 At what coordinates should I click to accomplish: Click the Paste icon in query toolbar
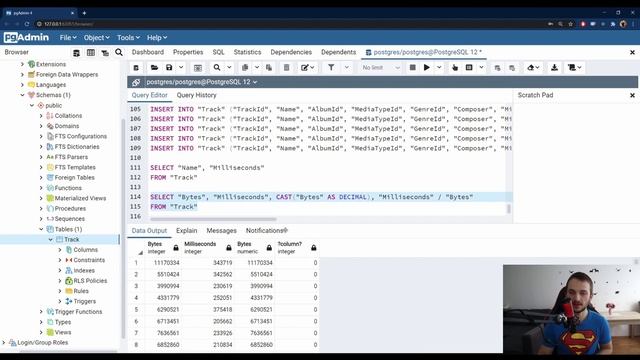coord(269,68)
